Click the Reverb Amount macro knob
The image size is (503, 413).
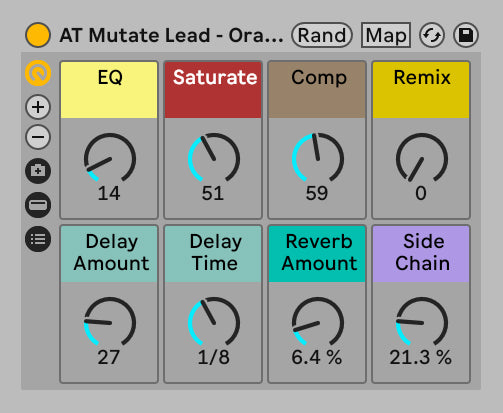(x=318, y=321)
